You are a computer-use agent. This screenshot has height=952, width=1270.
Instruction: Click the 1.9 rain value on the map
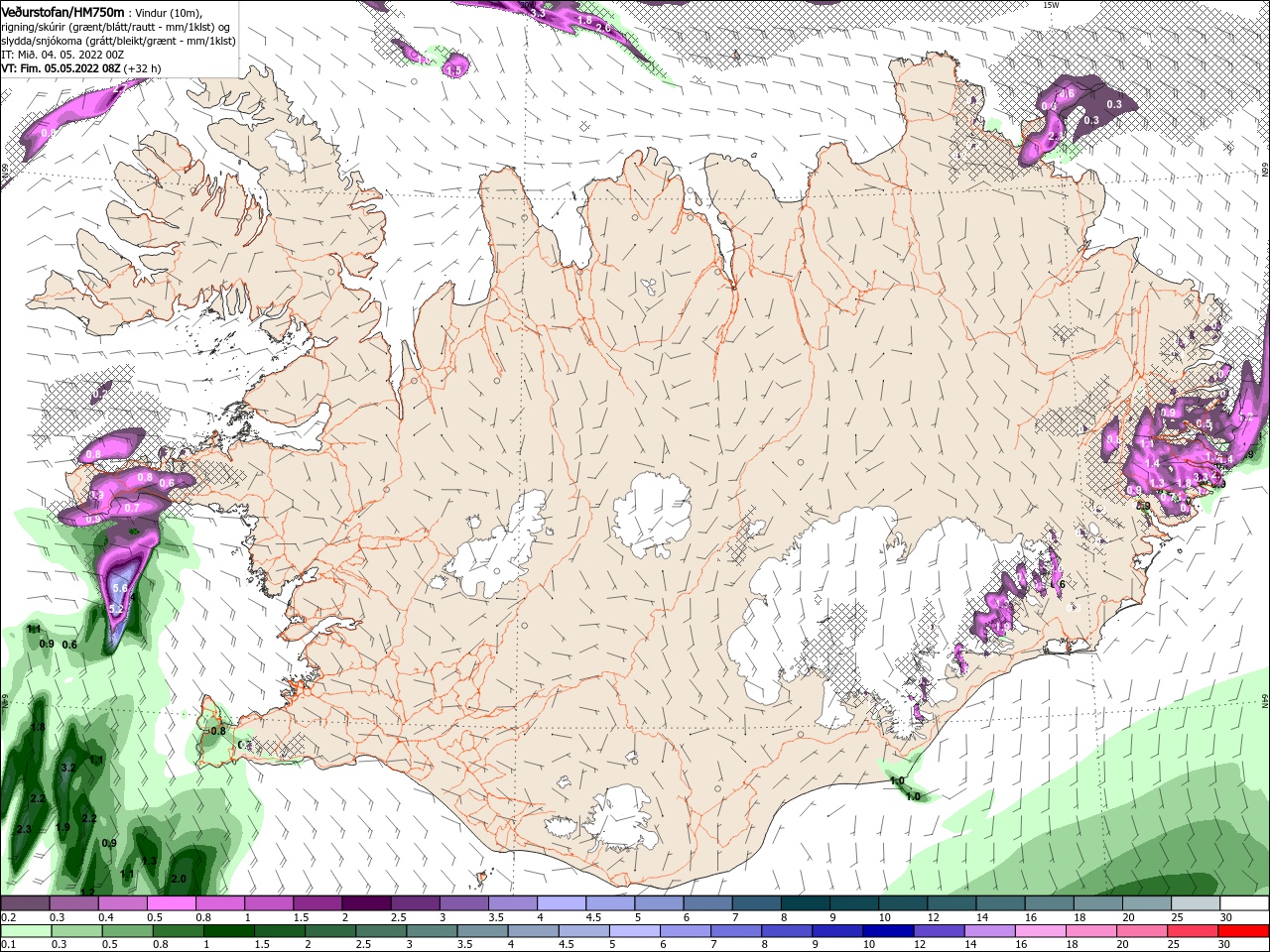click(63, 828)
